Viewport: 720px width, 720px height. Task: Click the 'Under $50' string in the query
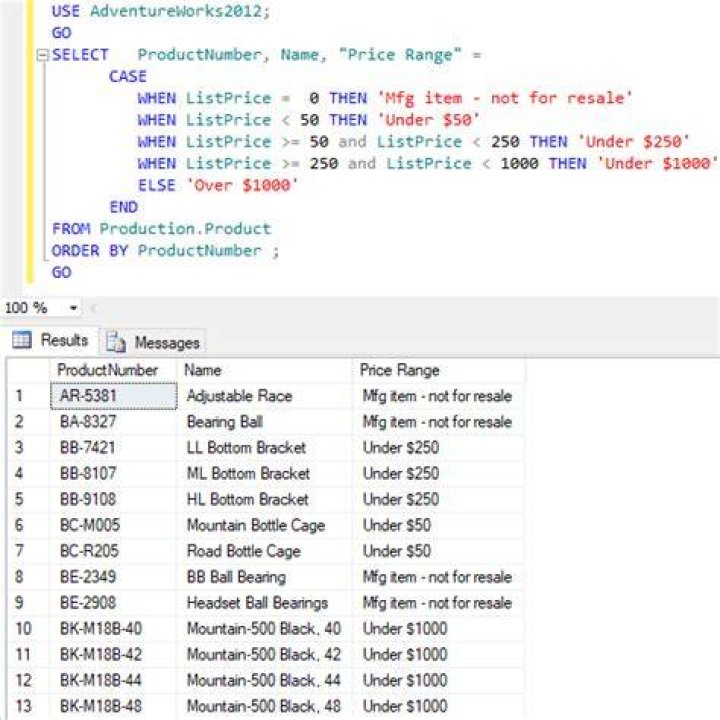[428, 120]
